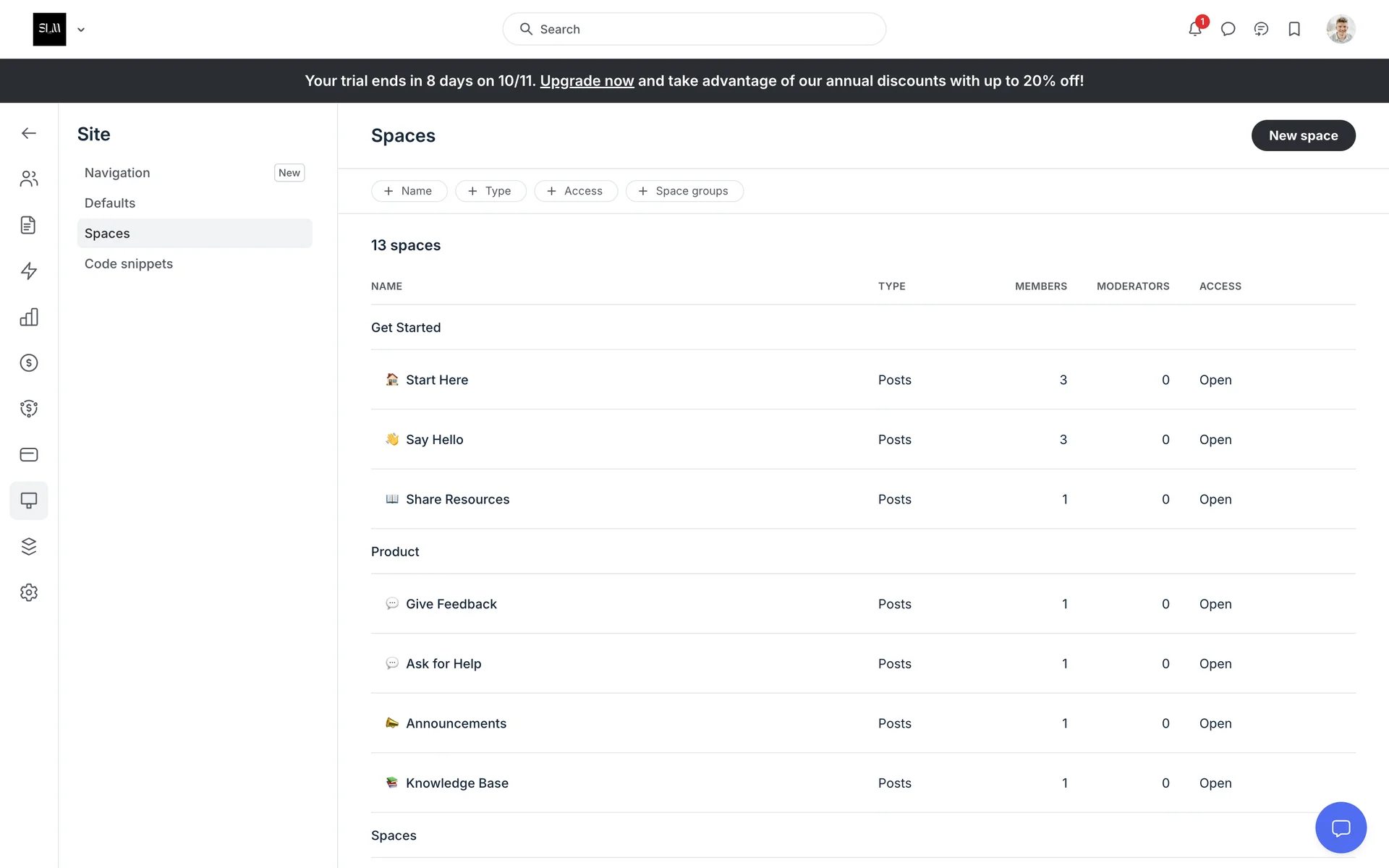This screenshot has width=1389, height=868.
Task: Open the Content document icon in sidebar
Action: pos(29,225)
